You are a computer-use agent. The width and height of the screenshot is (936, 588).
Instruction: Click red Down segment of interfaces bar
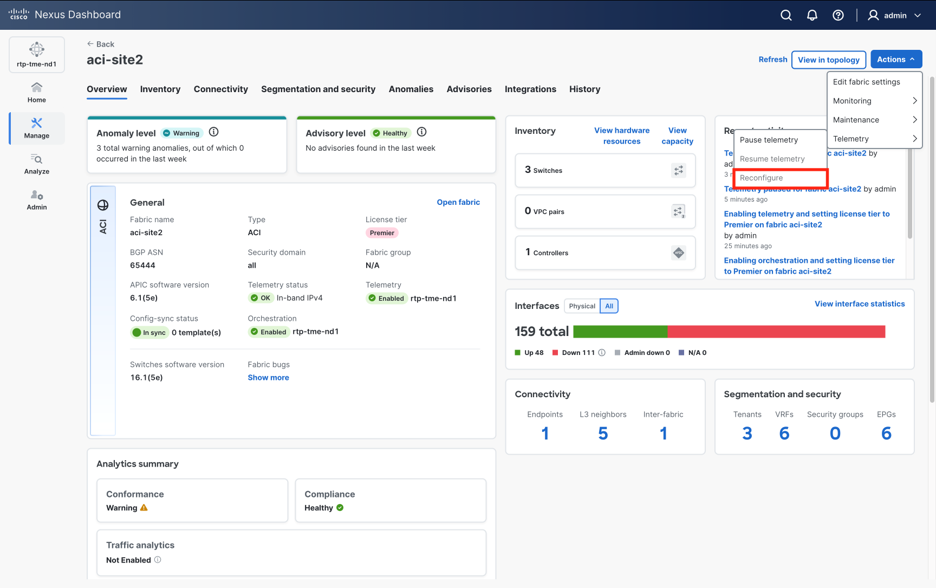pos(776,332)
